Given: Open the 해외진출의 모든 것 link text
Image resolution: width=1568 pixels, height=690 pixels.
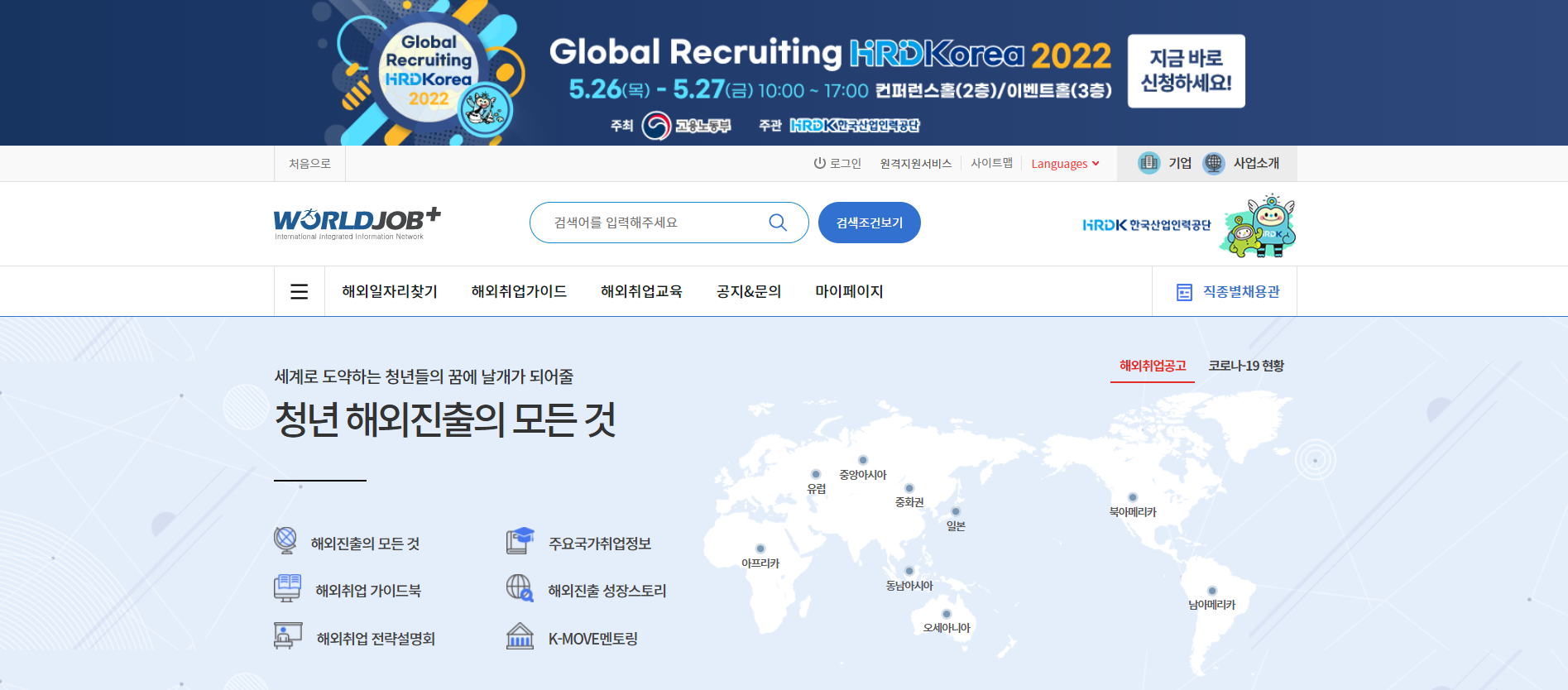Looking at the screenshot, I should point(365,544).
